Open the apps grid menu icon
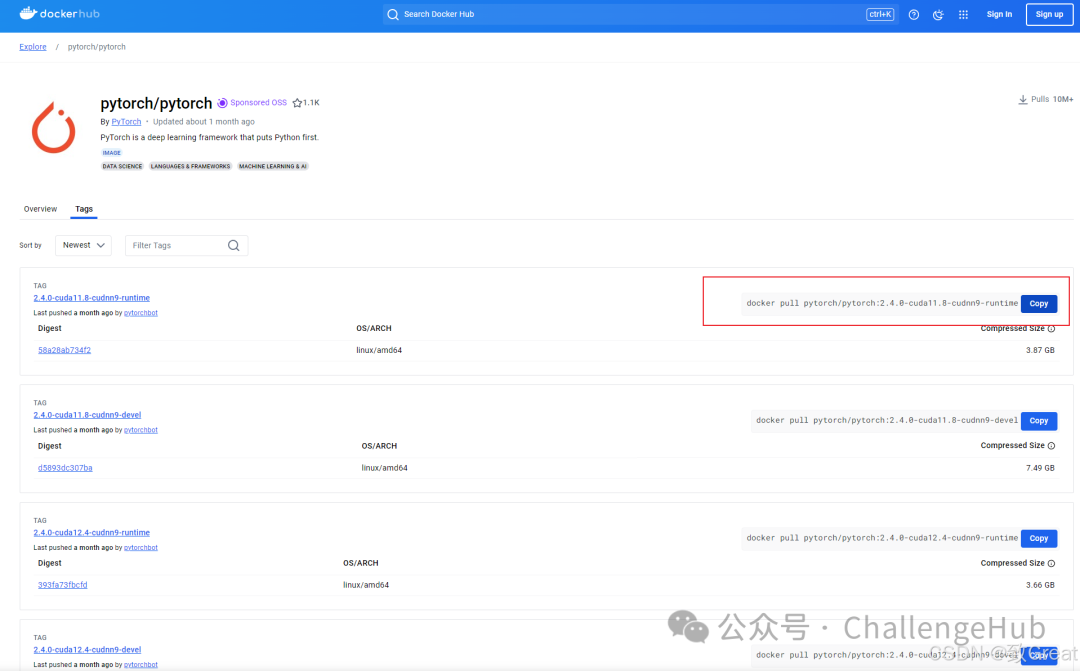The height and width of the screenshot is (671, 1080). tap(963, 14)
